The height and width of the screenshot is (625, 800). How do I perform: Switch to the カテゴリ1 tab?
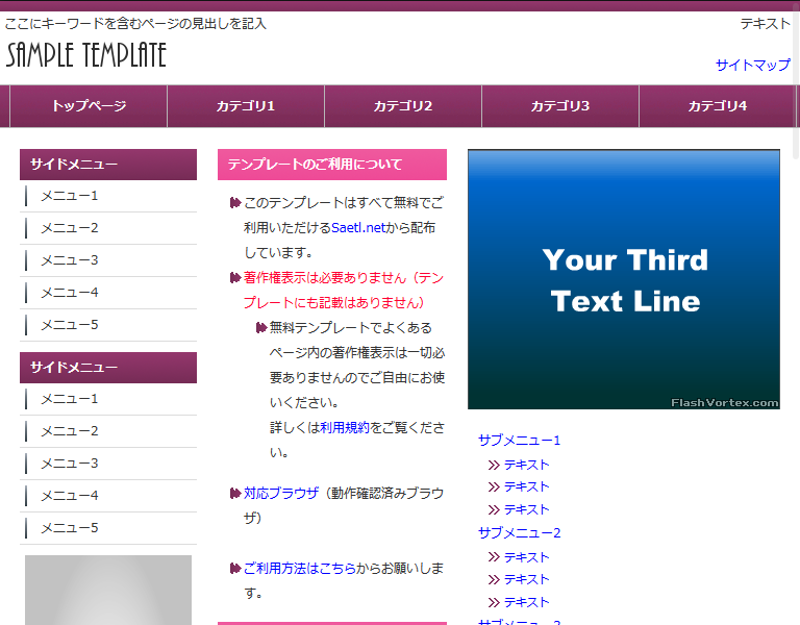pos(245,106)
